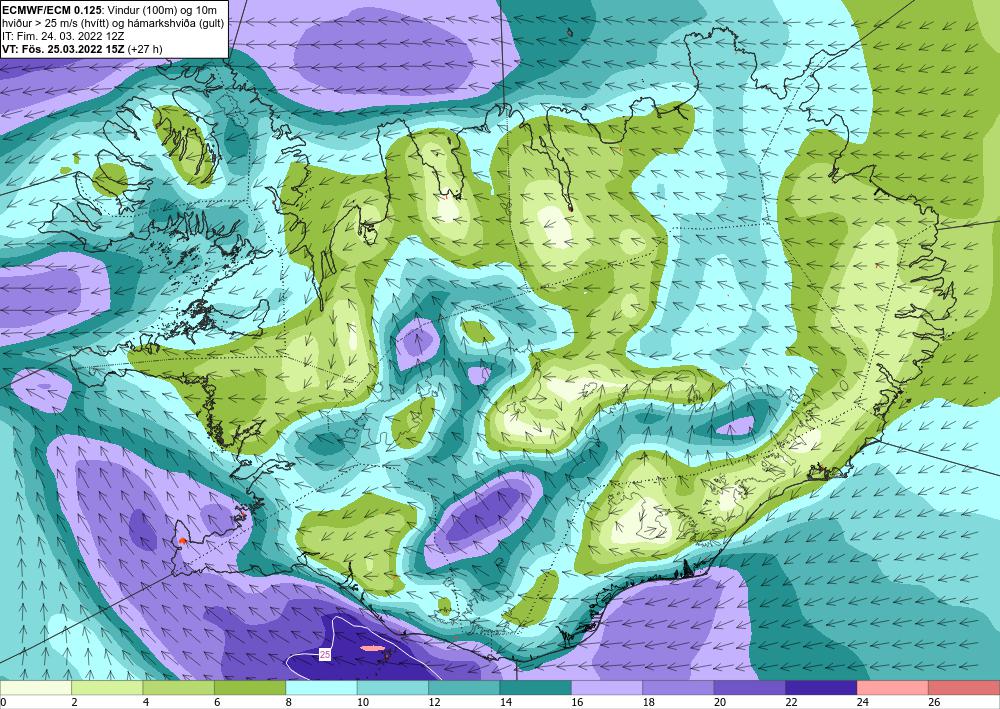Click the light lavender 16–18 m/s legend swatch
Viewport: 1000px width, 709px height.
[x=607, y=688]
